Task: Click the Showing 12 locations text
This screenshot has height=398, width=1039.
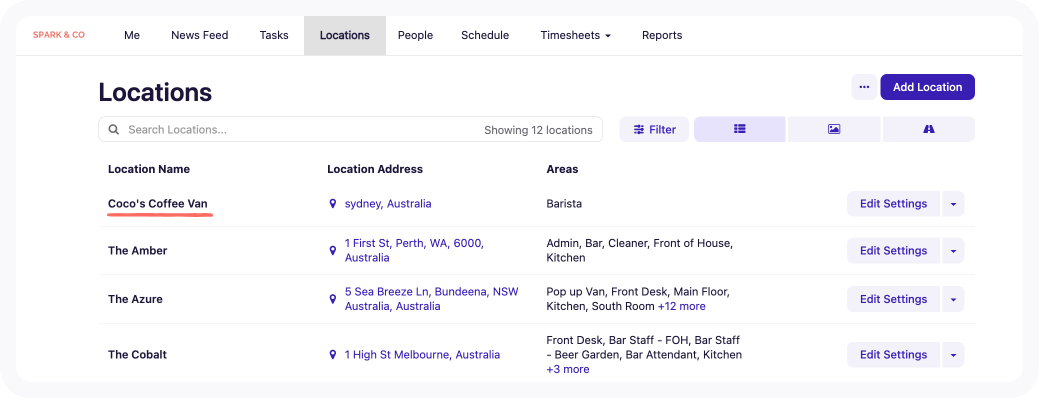Action: pyautogui.click(x=538, y=130)
